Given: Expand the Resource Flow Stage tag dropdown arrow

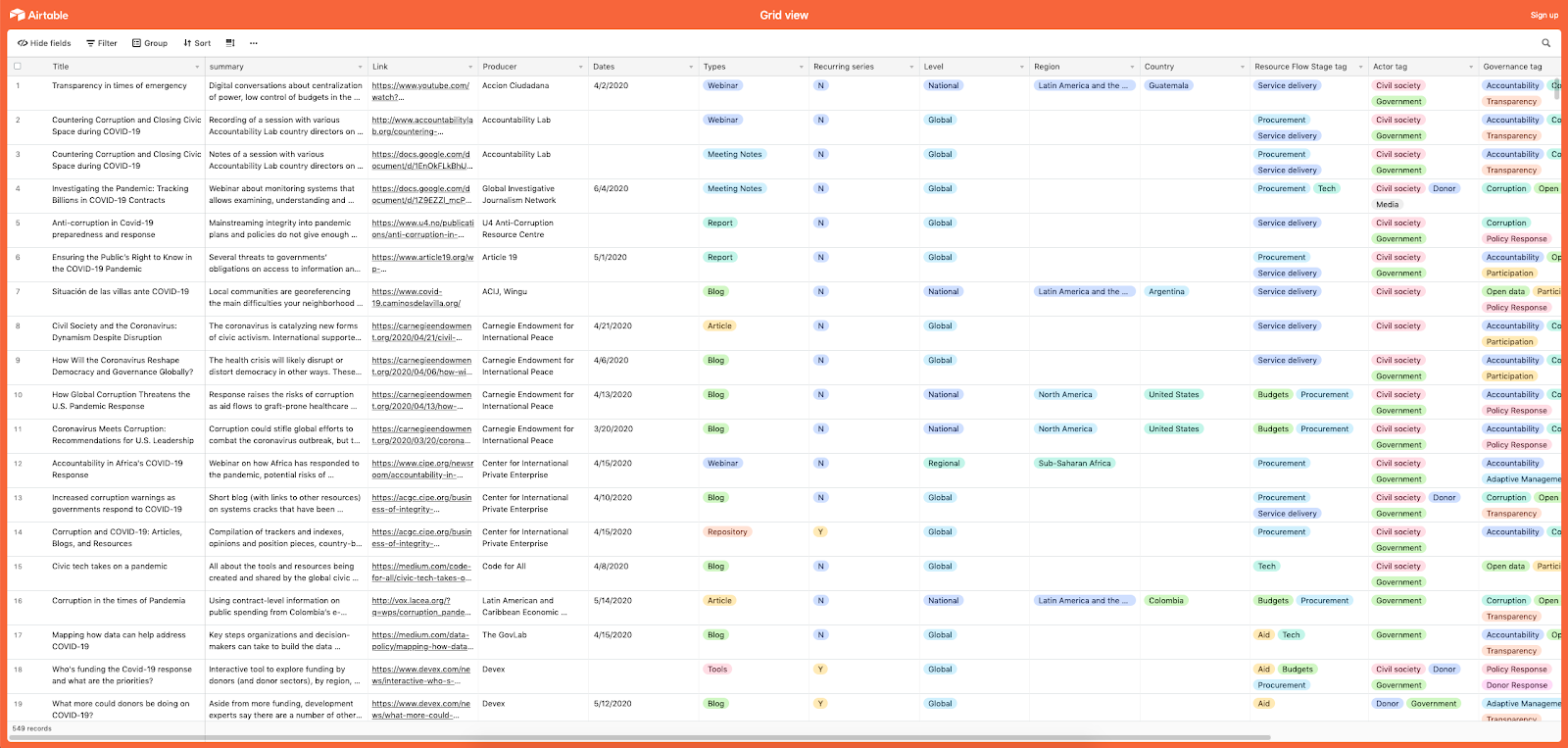Looking at the screenshot, I should pos(1360,67).
